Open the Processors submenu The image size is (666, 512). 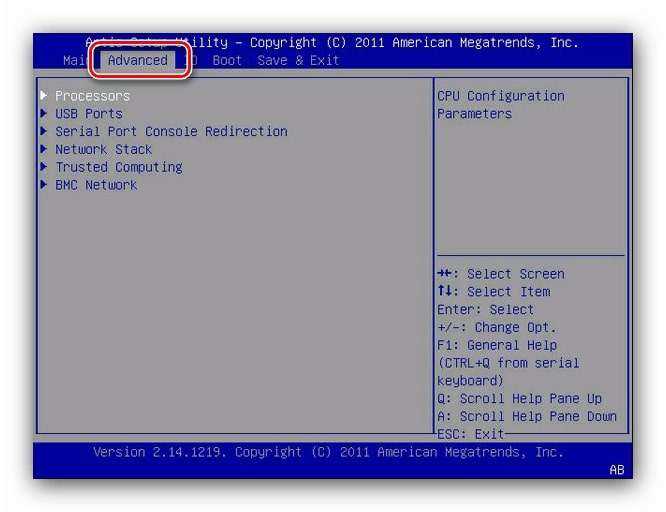[93, 96]
